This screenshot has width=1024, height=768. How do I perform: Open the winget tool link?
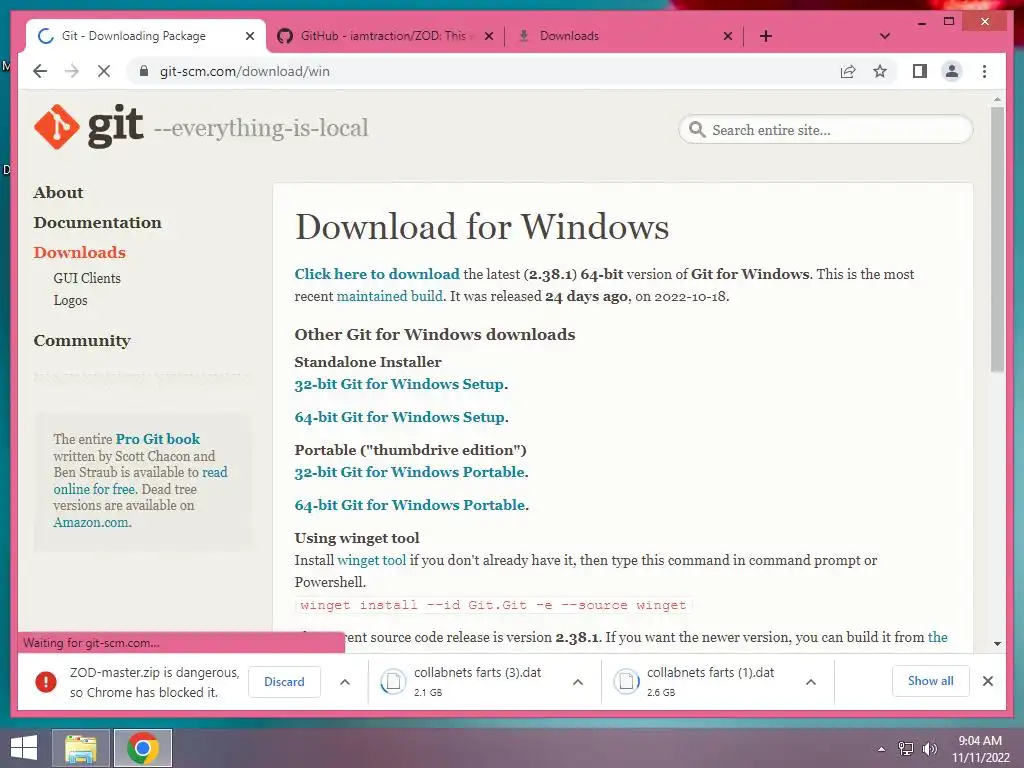[372, 560]
